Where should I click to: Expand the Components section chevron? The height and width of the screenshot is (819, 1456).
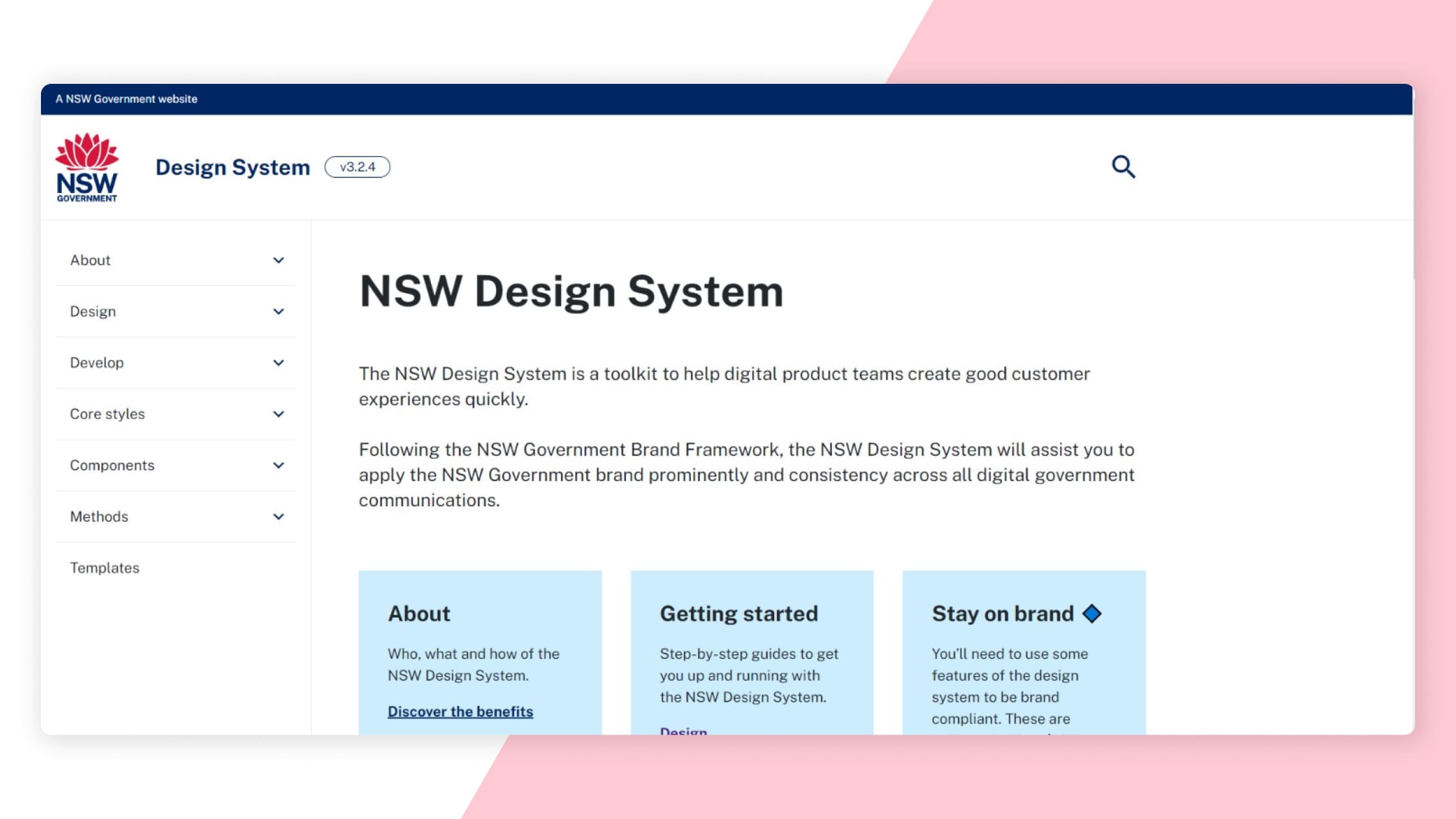pyautogui.click(x=278, y=465)
